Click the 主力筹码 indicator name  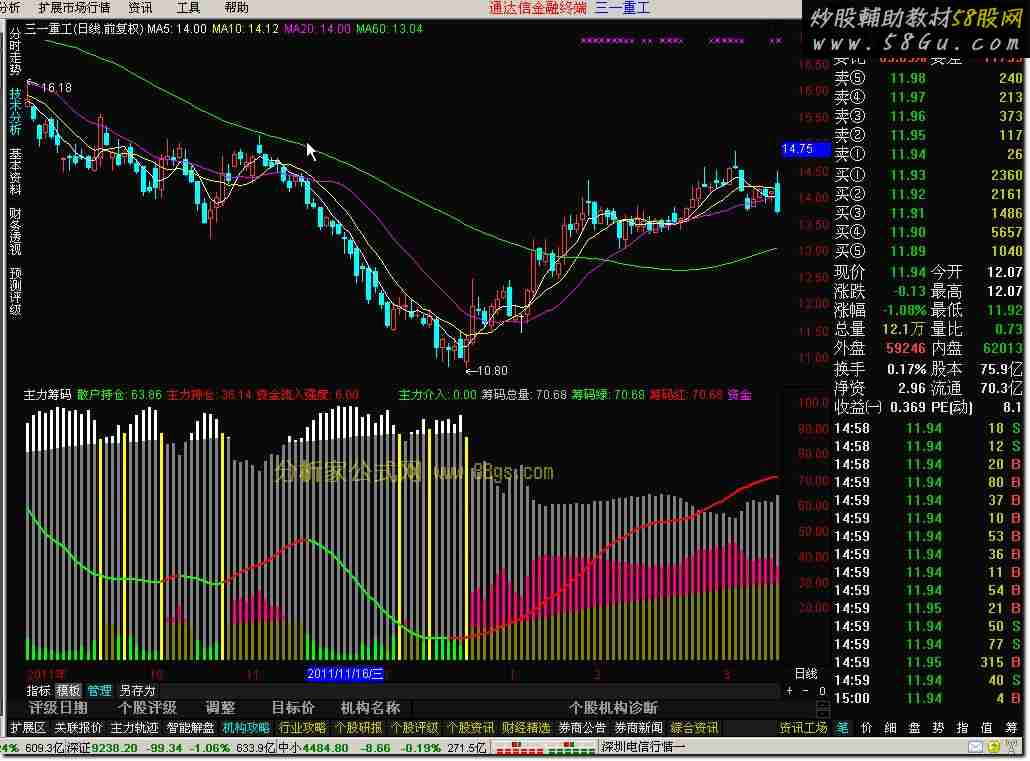pyautogui.click(x=47, y=395)
